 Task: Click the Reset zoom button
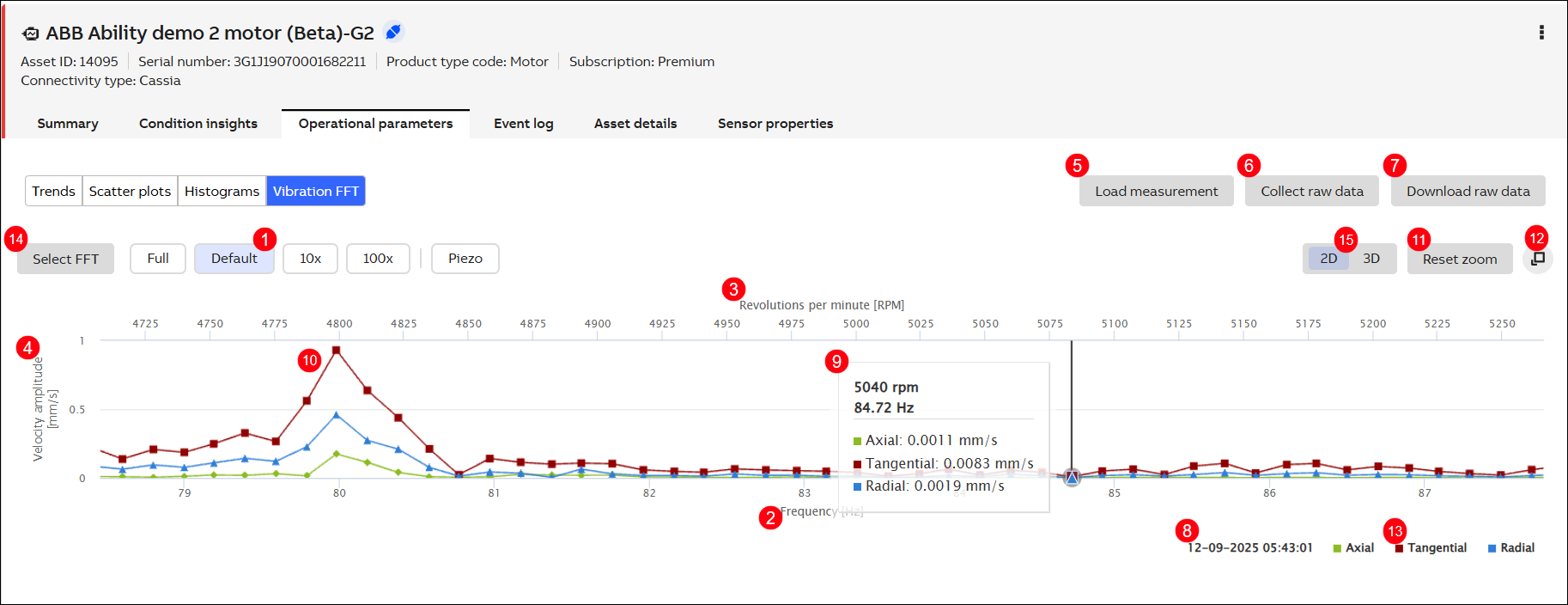click(x=1459, y=259)
